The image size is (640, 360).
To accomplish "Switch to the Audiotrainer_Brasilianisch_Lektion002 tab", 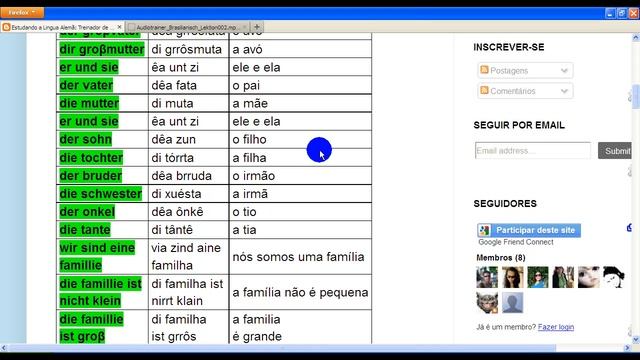I will click(x=188, y=27).
